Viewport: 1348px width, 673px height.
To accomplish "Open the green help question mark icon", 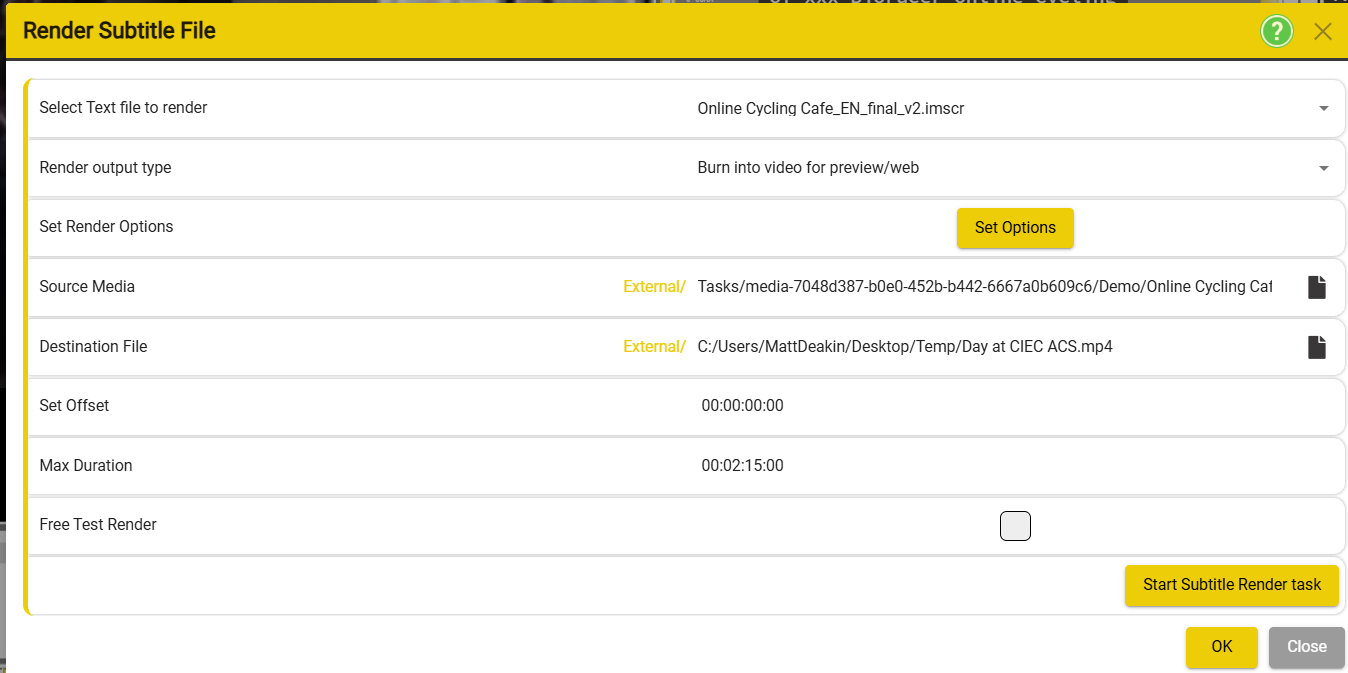I will pos(1277,31).
